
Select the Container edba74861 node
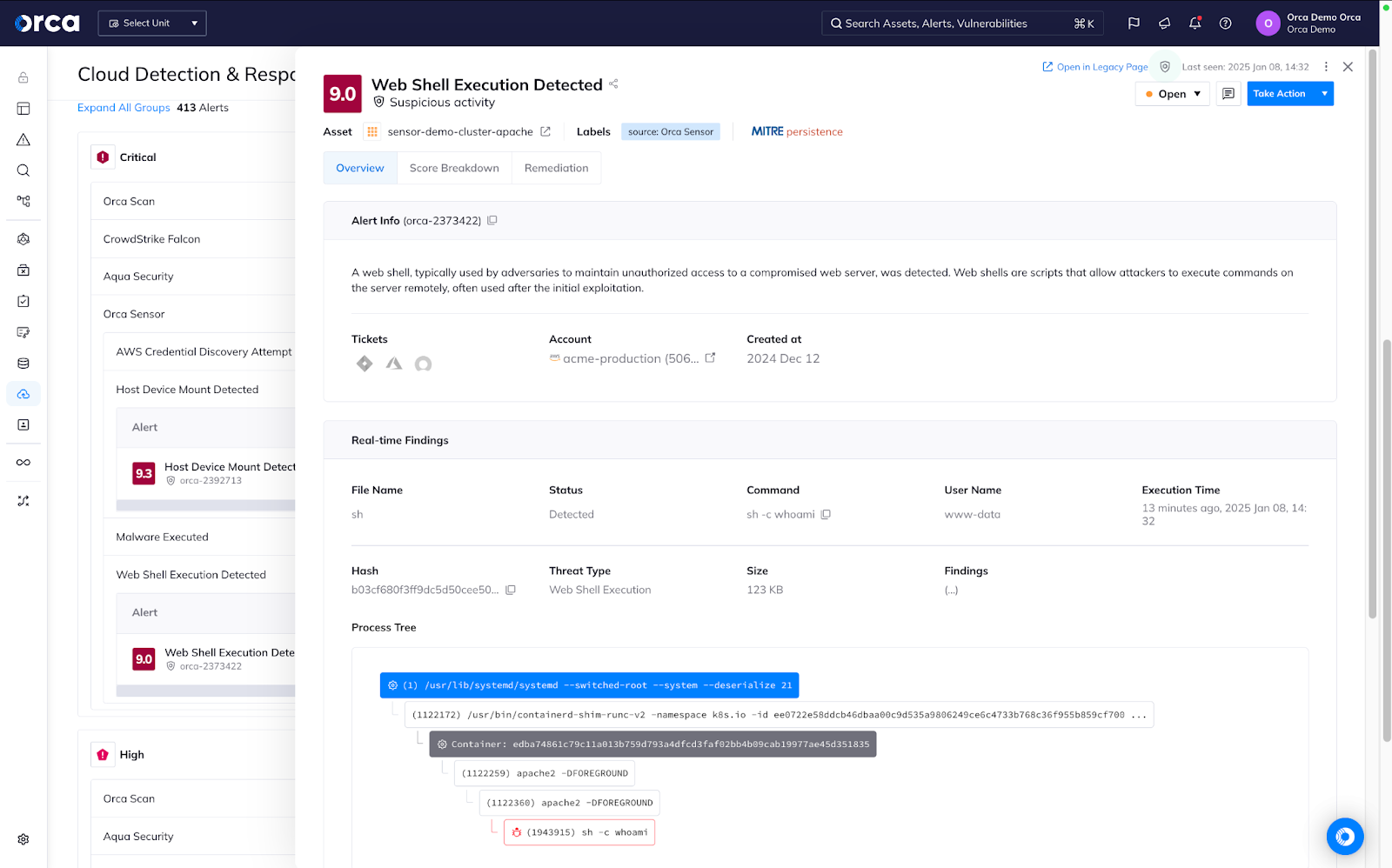point(652,744)
